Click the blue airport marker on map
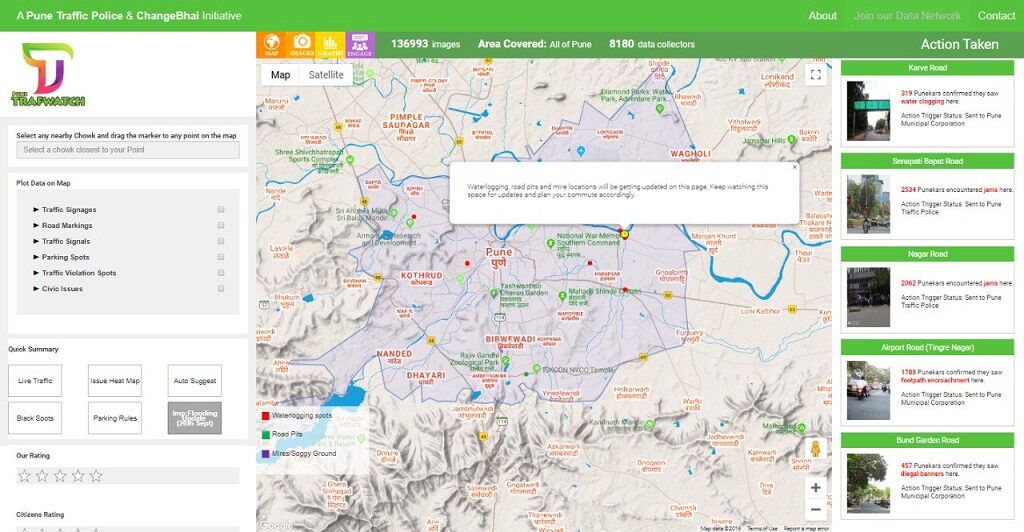 pos(581,151)
